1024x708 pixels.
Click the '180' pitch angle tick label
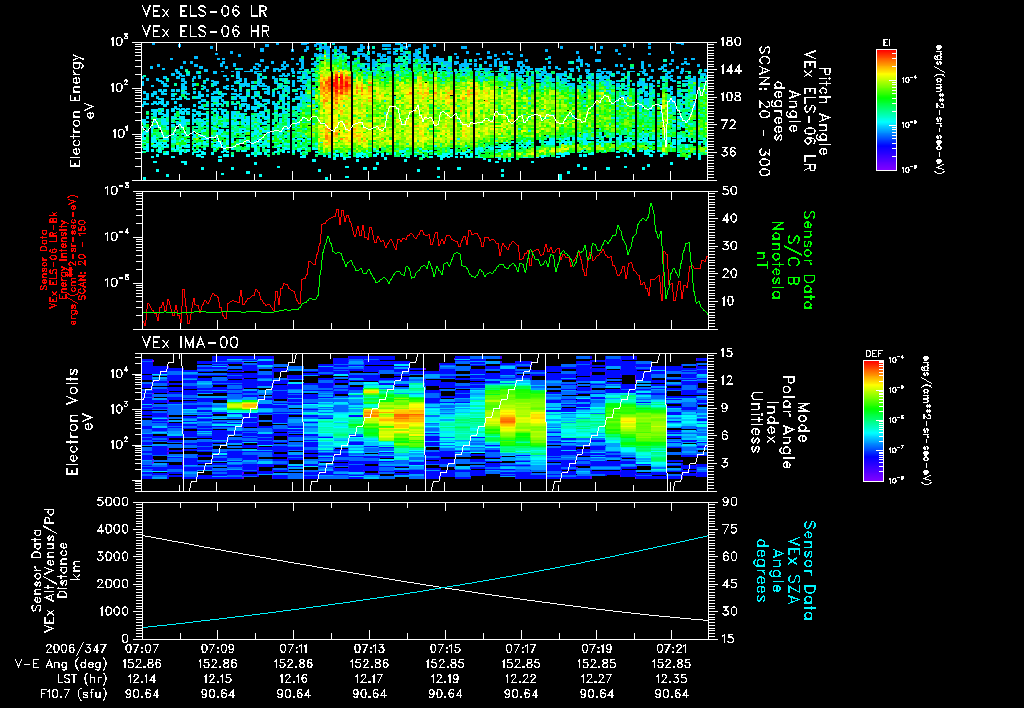pos(731,42)
